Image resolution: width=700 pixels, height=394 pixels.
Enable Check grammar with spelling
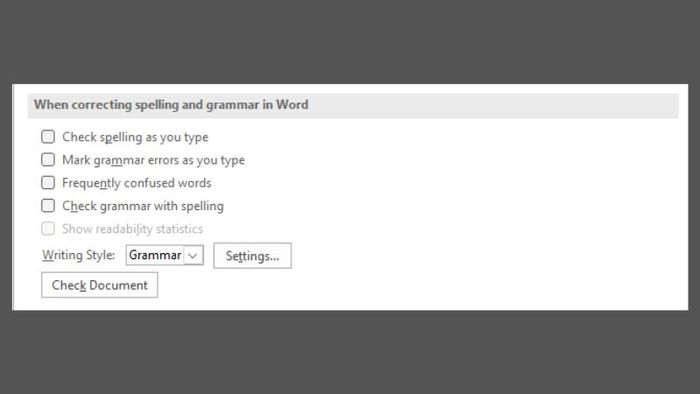point(48,206)
